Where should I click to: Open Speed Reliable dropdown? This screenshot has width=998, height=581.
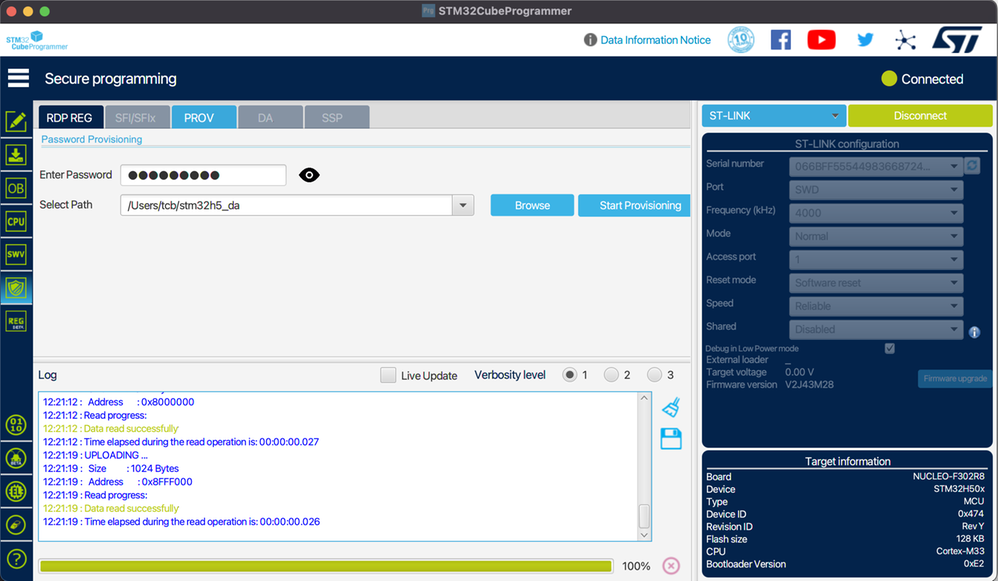[876, 306]
